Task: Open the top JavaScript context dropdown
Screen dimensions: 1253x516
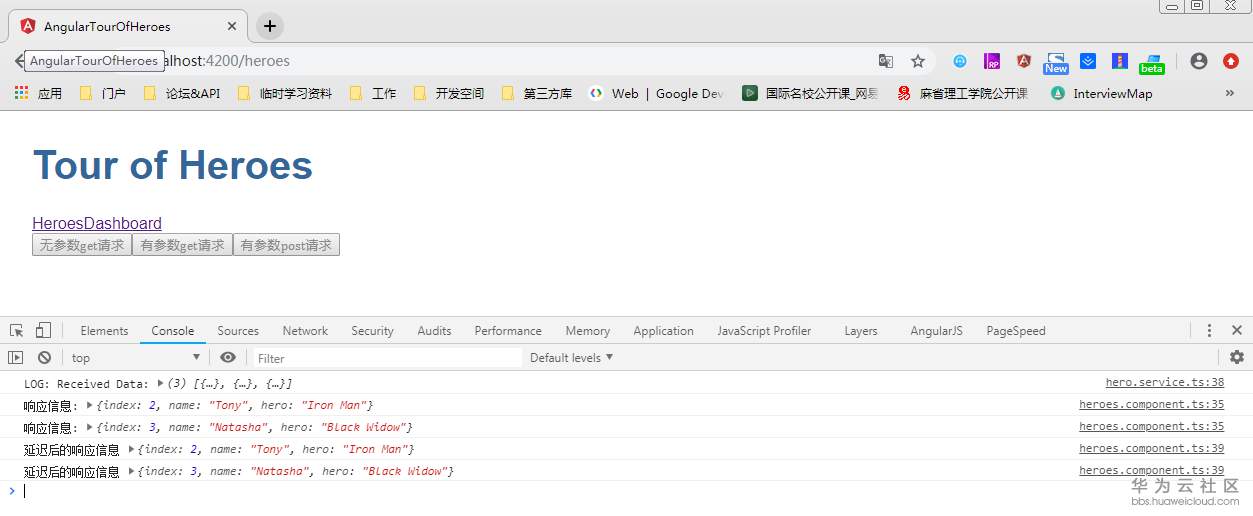Action: point(136,357)
